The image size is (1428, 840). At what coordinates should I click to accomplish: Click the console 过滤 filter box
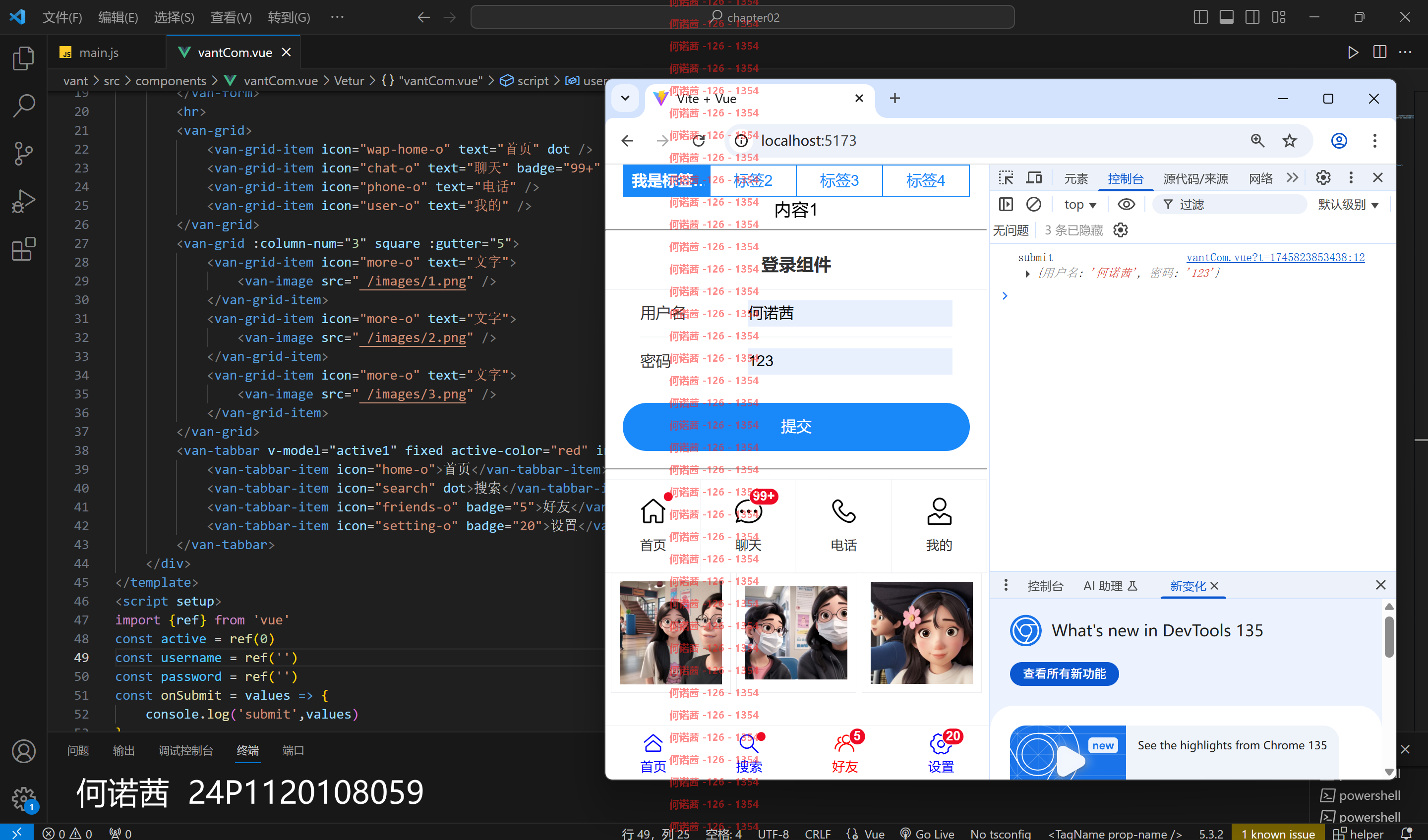[x=1230, y=205]
